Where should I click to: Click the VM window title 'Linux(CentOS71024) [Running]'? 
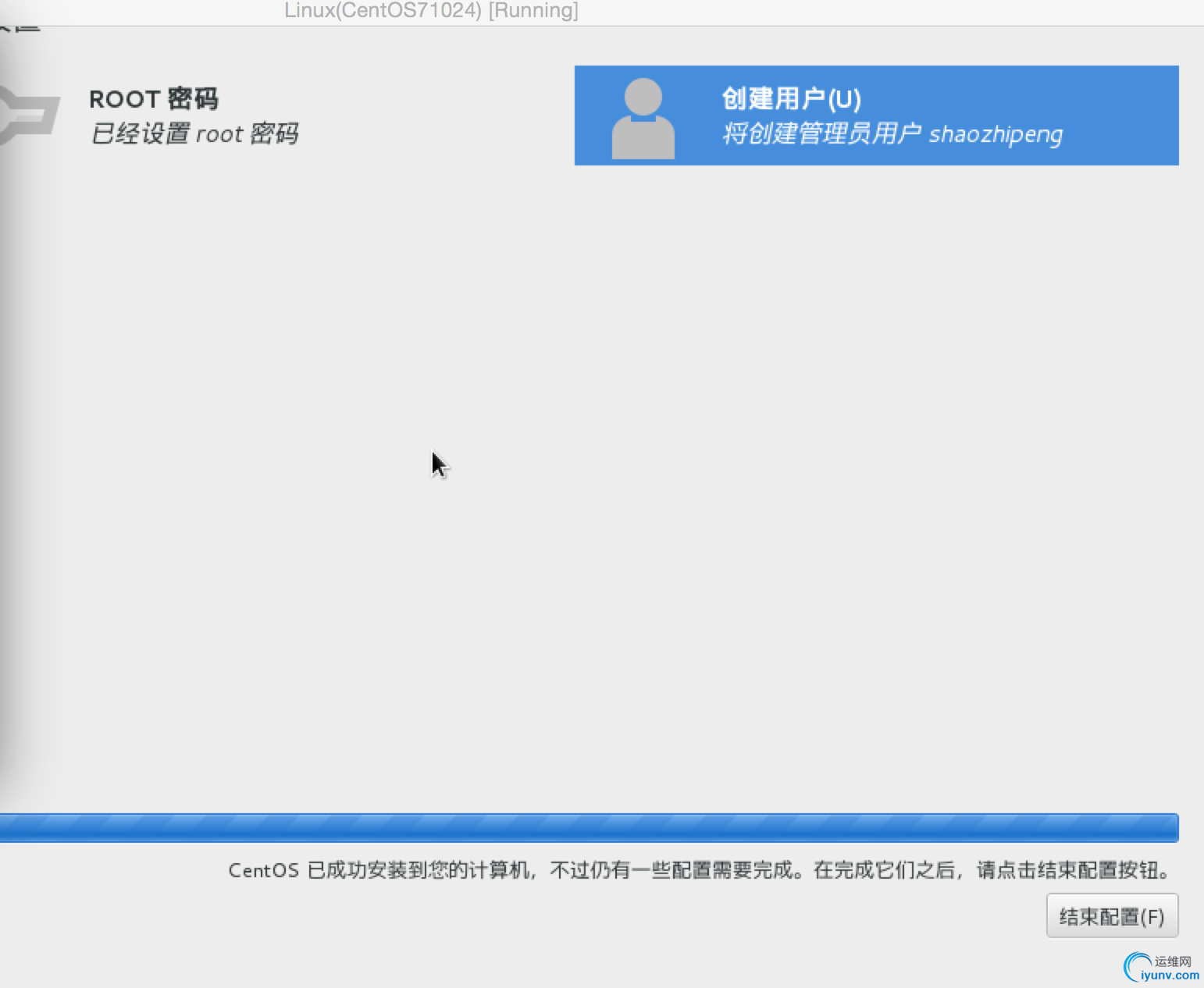431,11
